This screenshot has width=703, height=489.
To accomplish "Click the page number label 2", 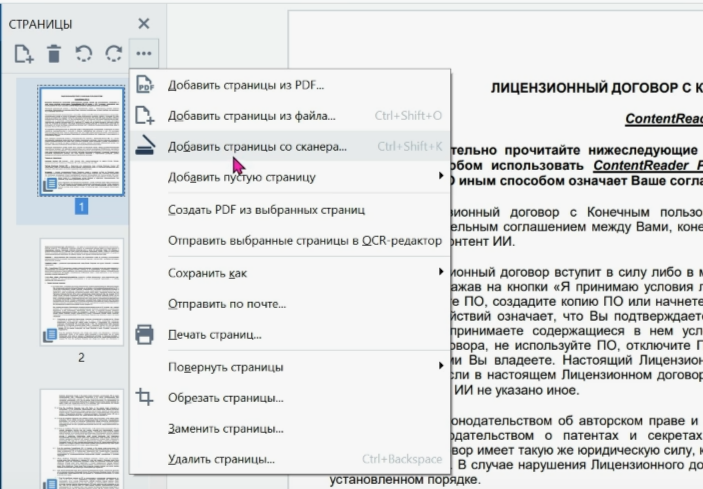I will coord(81,358).
